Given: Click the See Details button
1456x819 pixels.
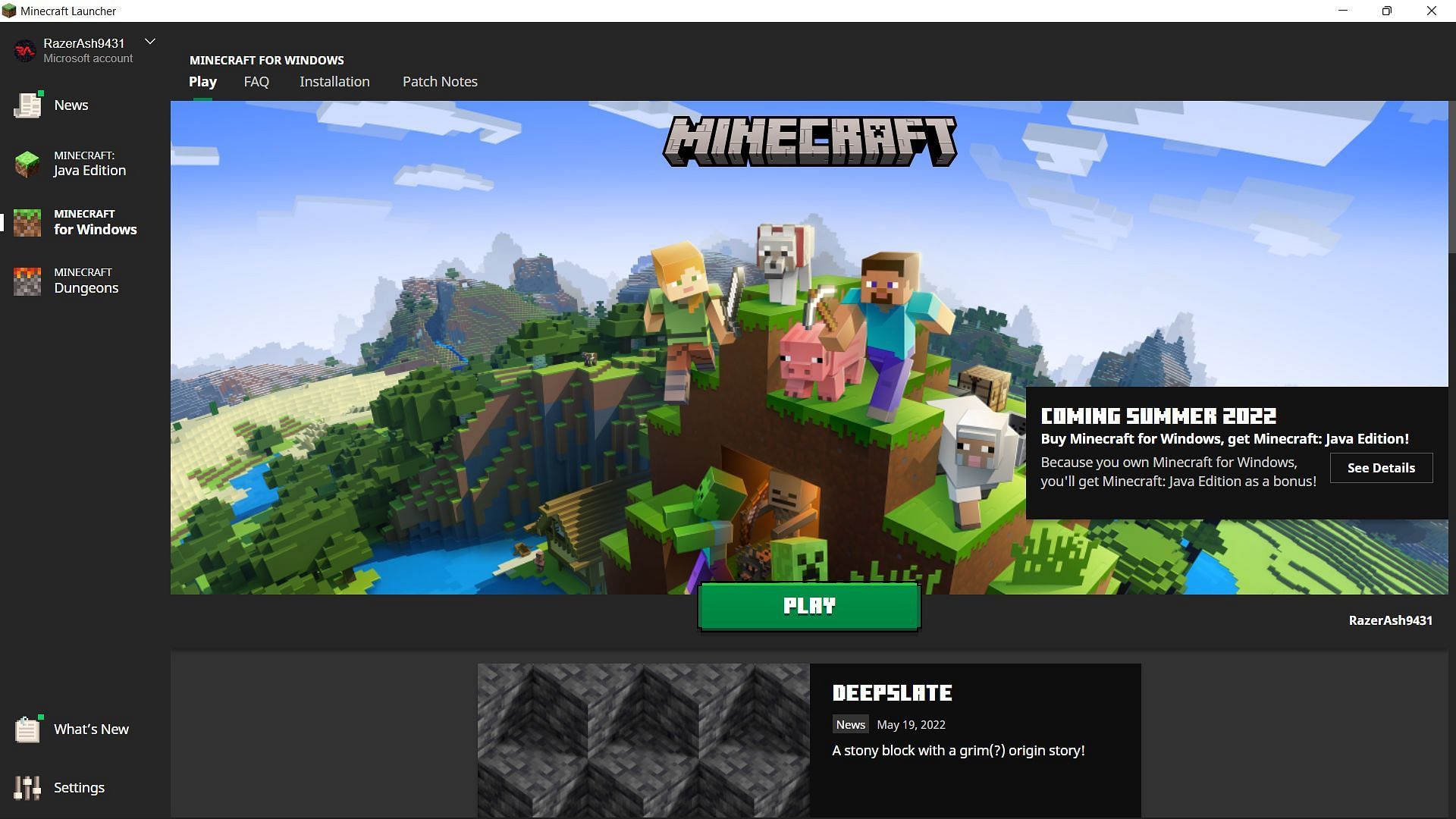Looking at the screenshot, I should 1380,467.
